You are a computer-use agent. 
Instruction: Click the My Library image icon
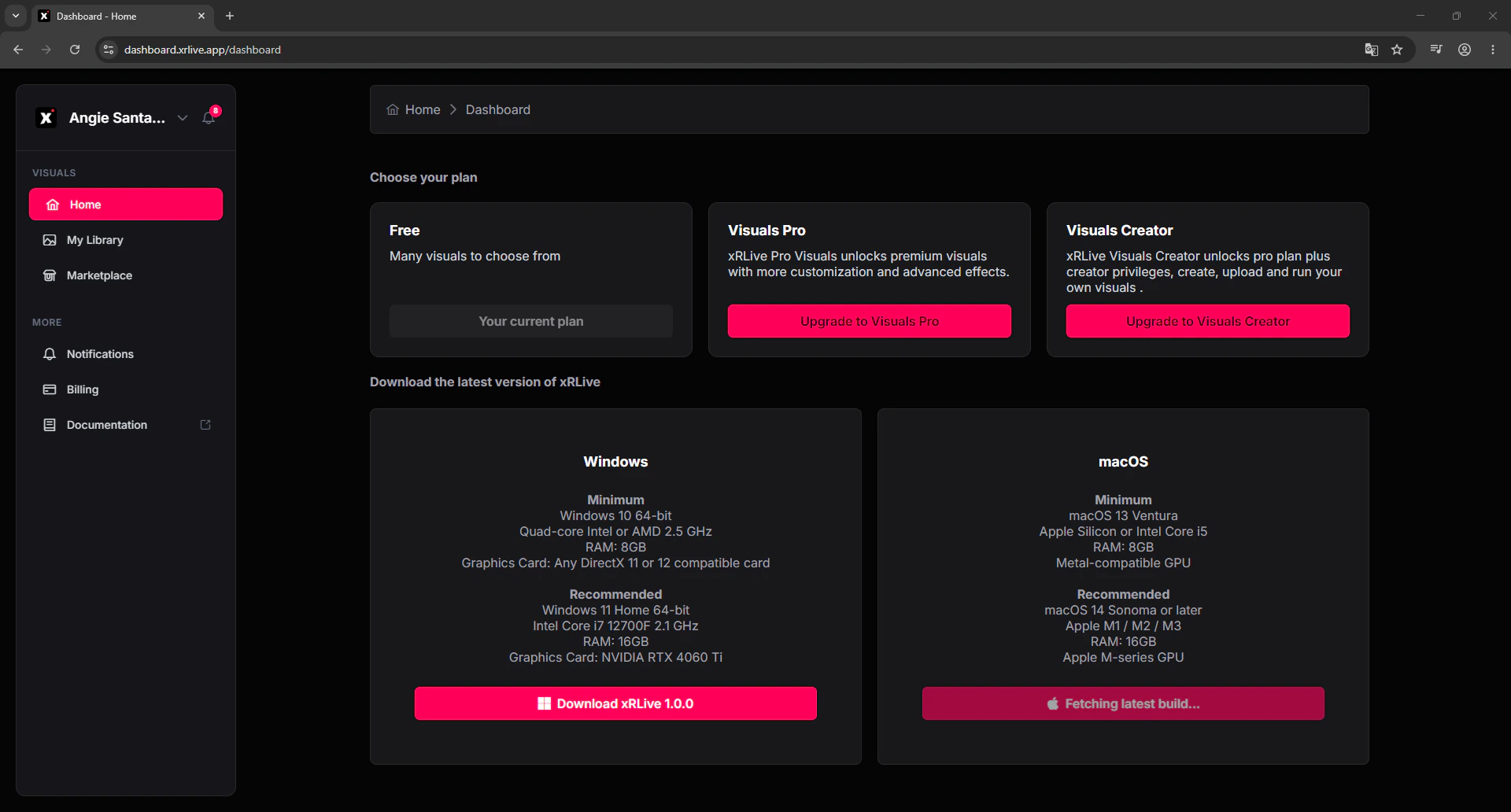50,240
